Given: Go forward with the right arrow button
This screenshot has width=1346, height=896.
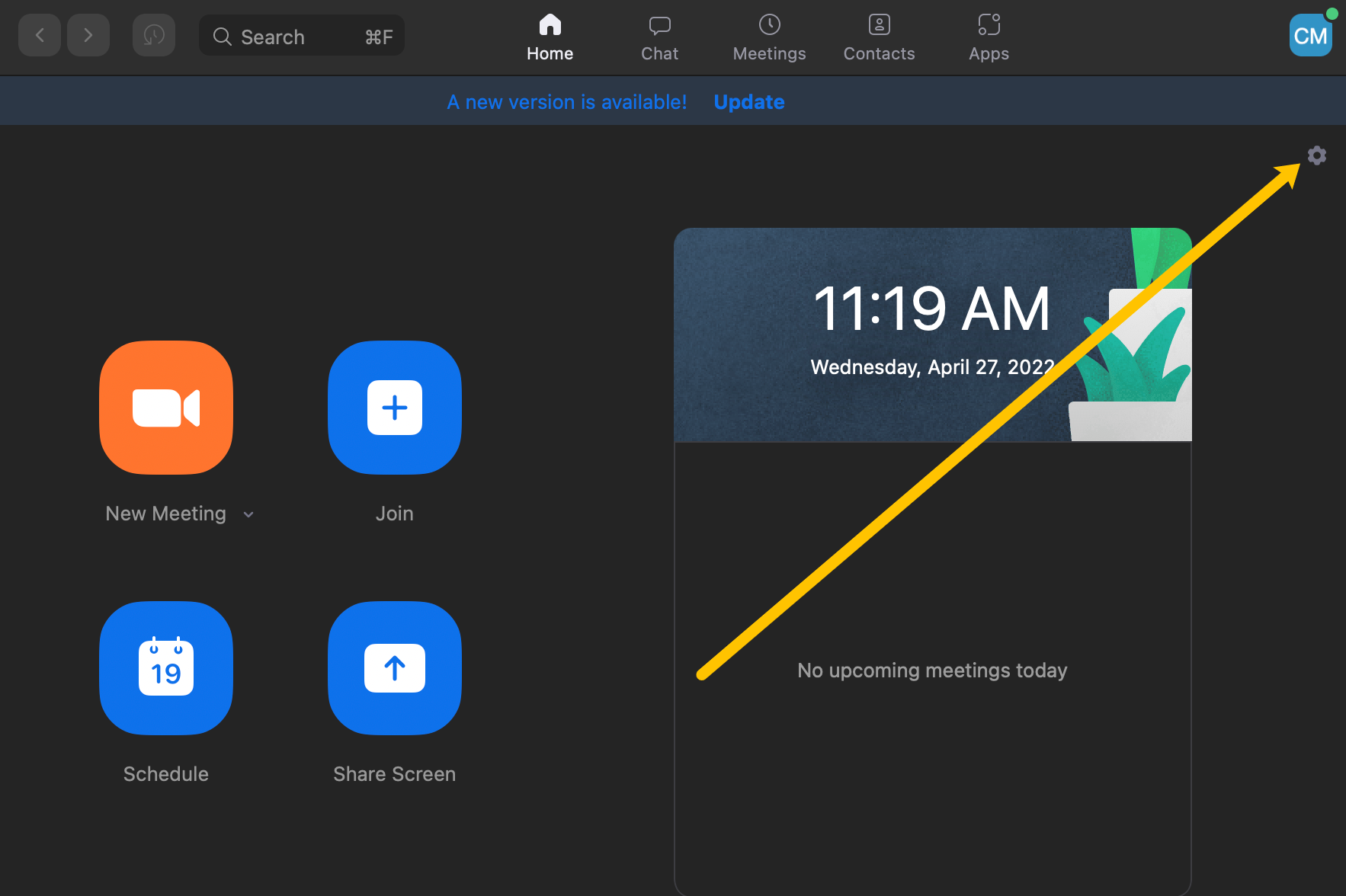Looking at the screenshot, I should 88,35.
